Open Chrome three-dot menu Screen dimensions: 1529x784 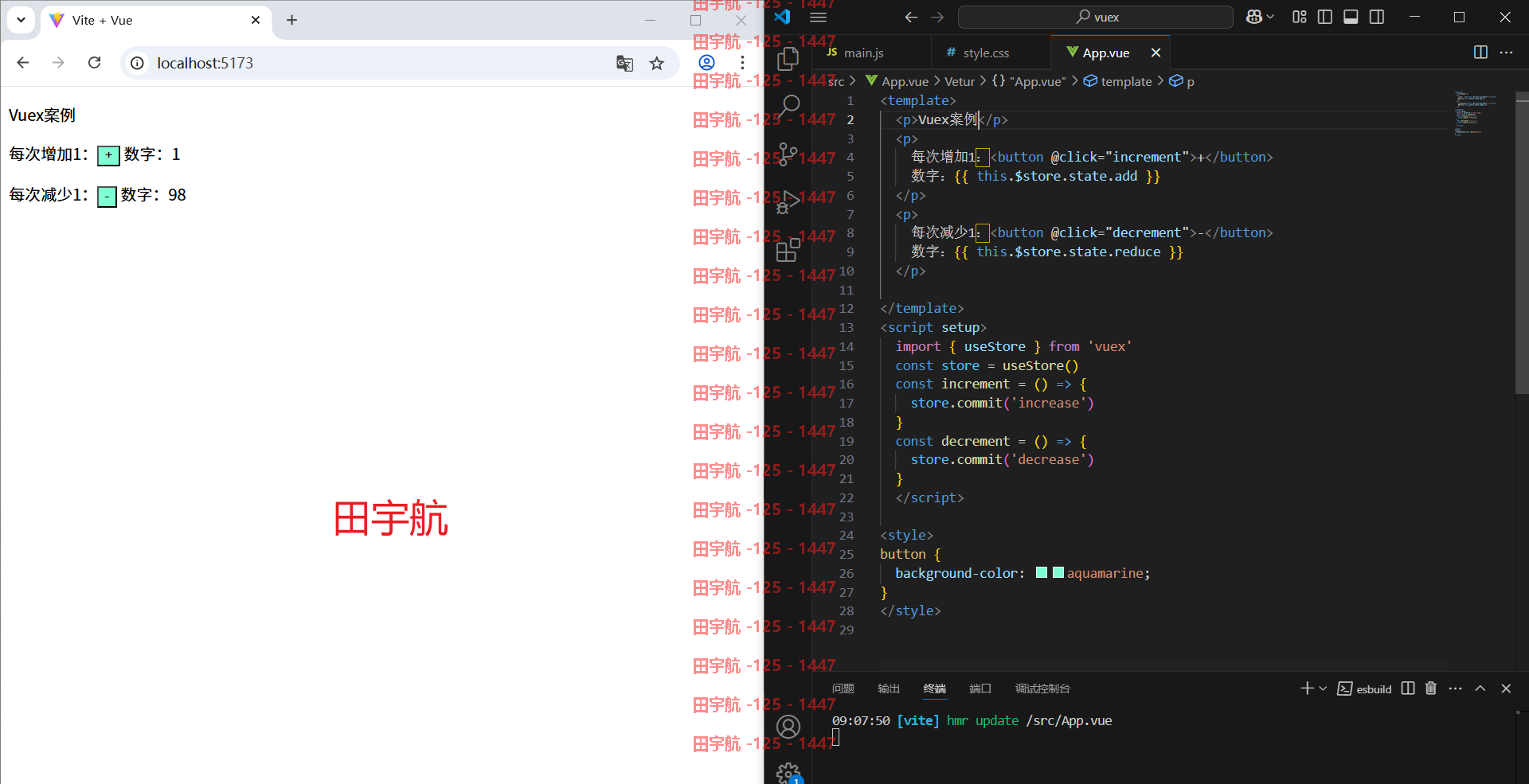742,63
